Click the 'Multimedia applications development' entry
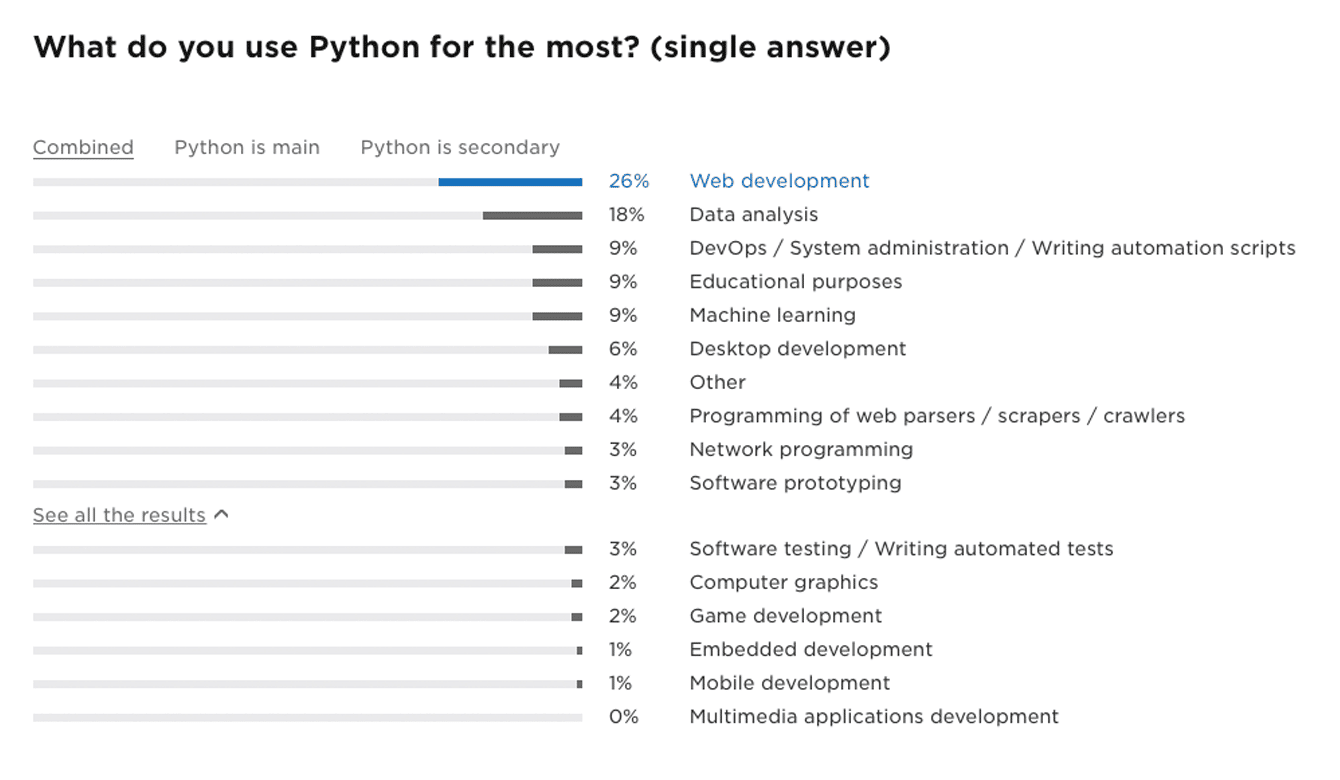1340x780 pixels. [873, 717]
